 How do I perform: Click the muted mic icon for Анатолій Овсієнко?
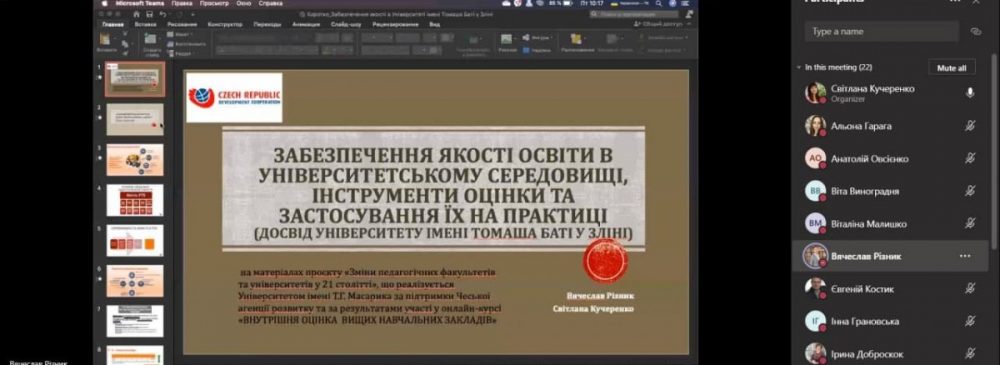(x=970, y=158)
